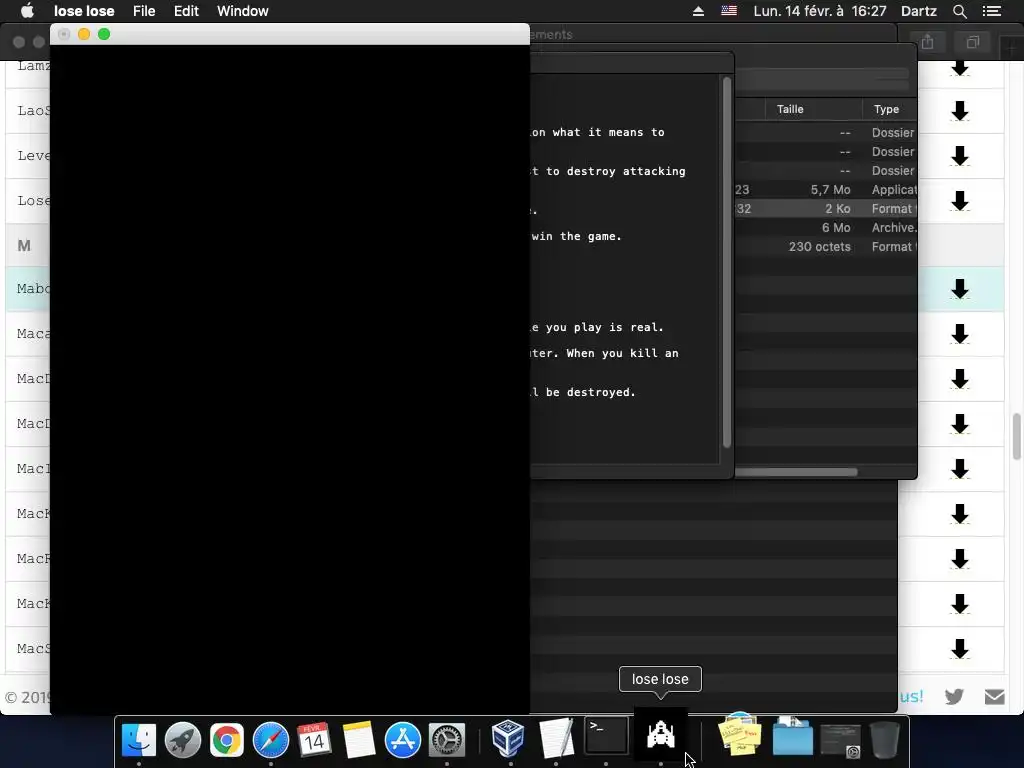The height and width of the screenshot is (768, 1024).
Task: Open the lose lose application menu
Action: click(x=84, y=11)
